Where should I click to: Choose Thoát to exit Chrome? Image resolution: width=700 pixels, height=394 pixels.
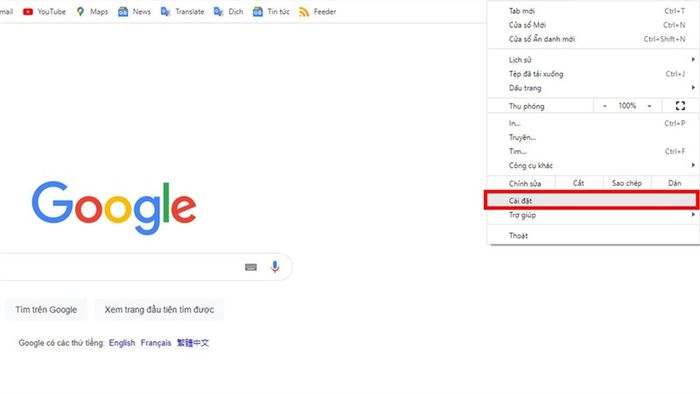point(593,236)
